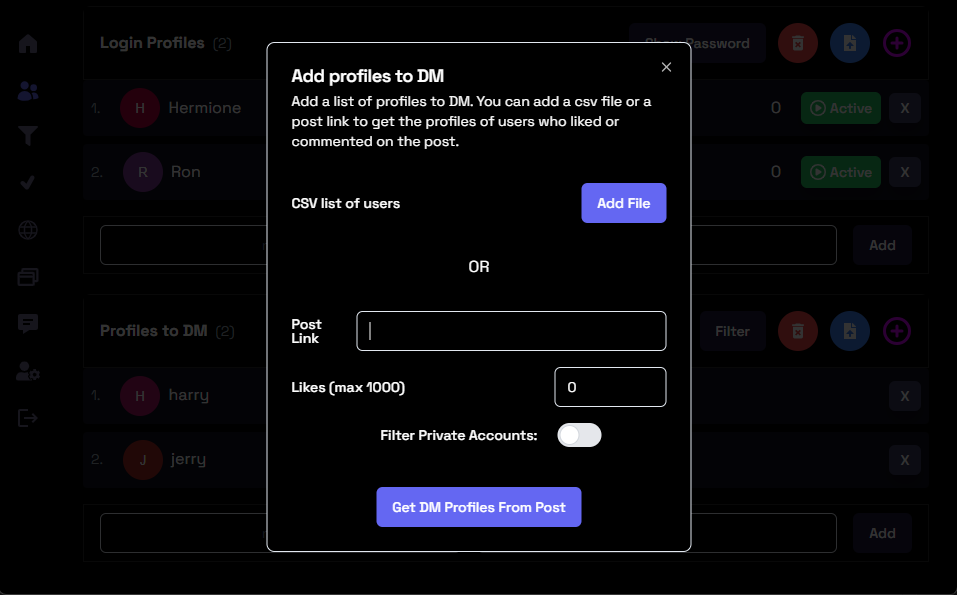This screenshot has height=595, width=957.
Task: Click the stacked pages icon in sidebar
Action: 27,276
